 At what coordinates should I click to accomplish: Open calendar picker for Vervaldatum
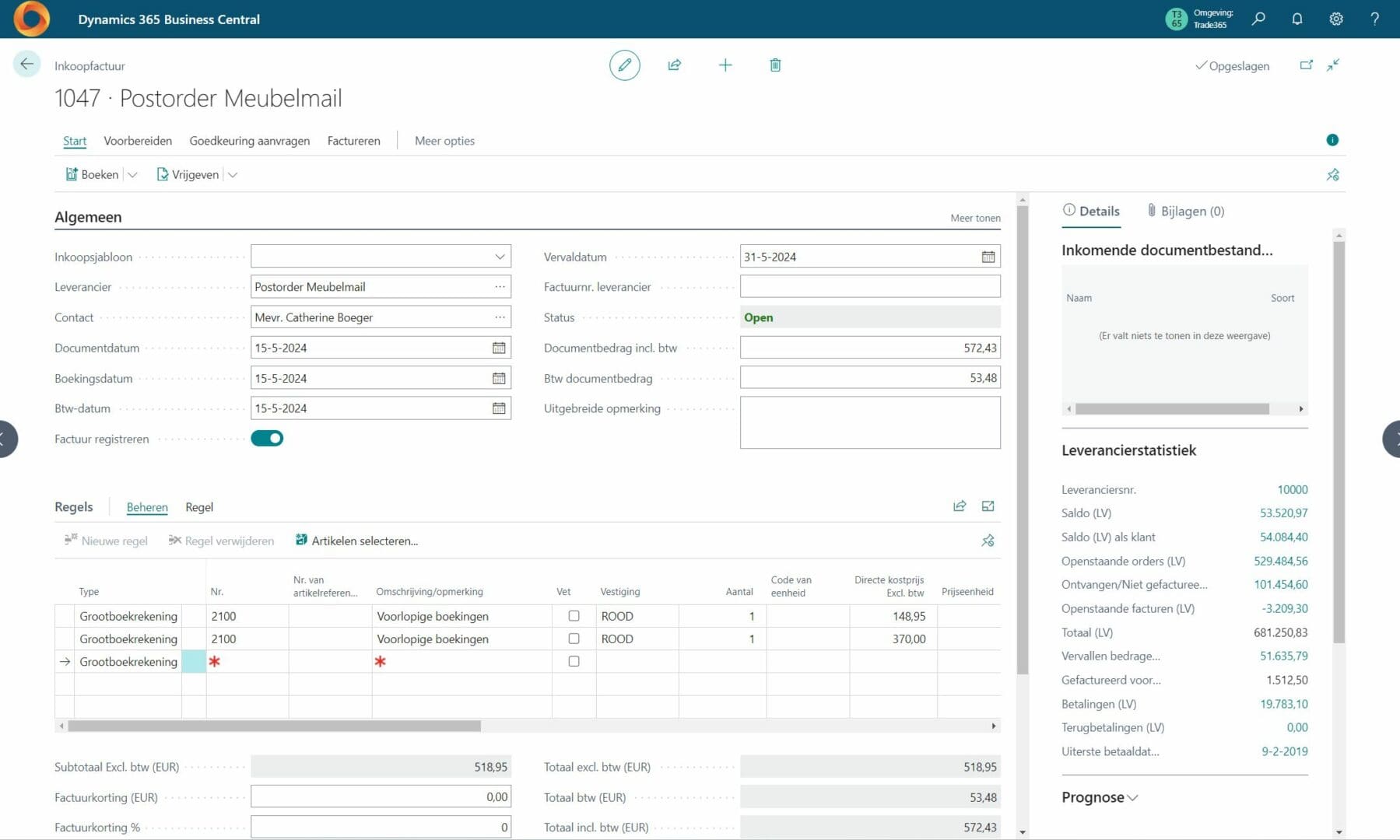[x=988, y=257]
